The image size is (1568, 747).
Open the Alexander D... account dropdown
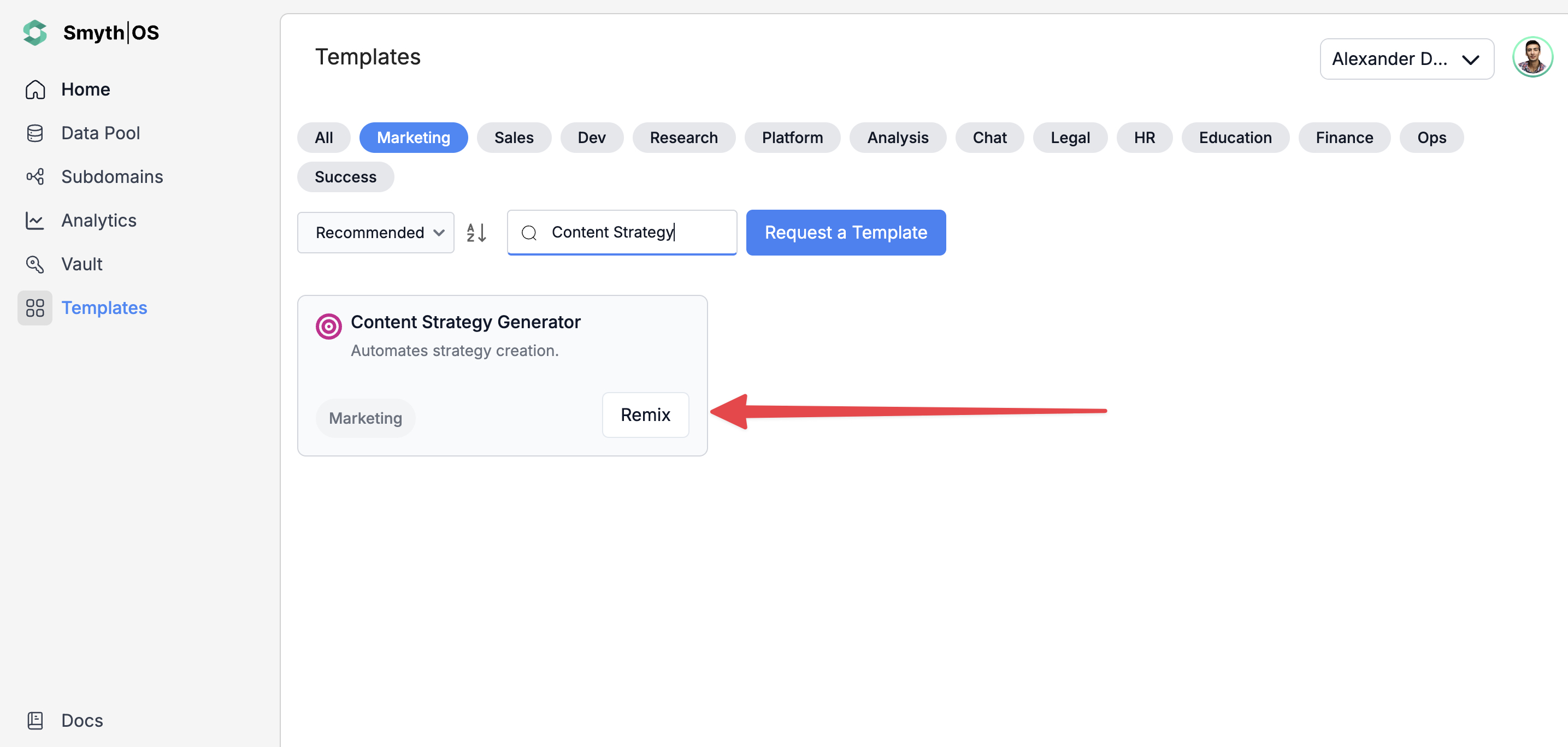1406,59
